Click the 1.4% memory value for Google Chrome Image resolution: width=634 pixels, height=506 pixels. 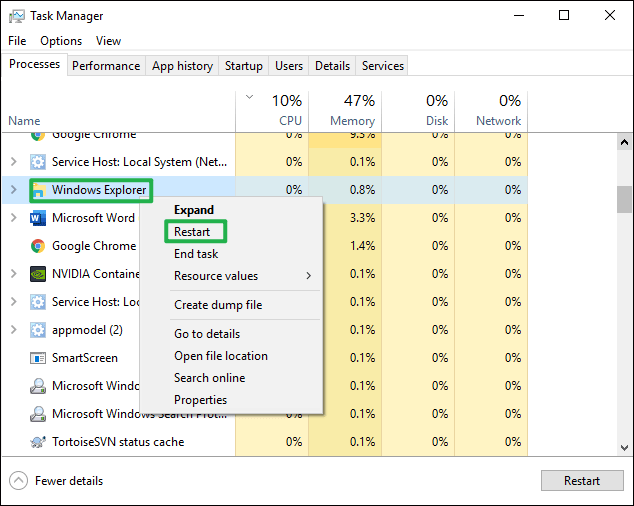362,246
